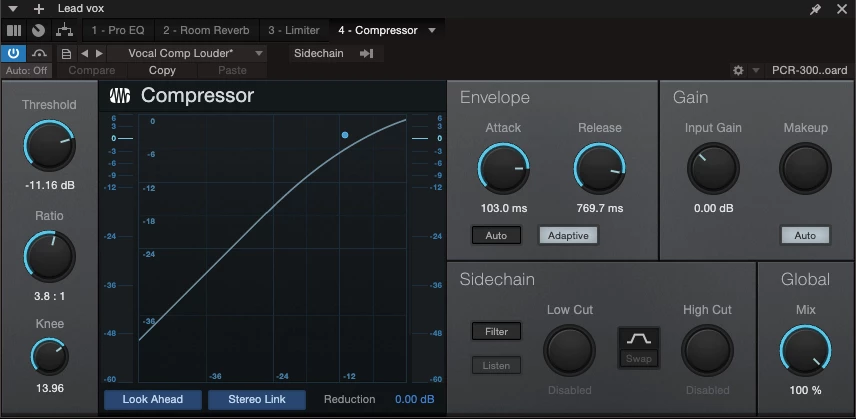Toggle Adaptive envelope mode
Screen dimensions: 856x419
click(x=568, y=236)
